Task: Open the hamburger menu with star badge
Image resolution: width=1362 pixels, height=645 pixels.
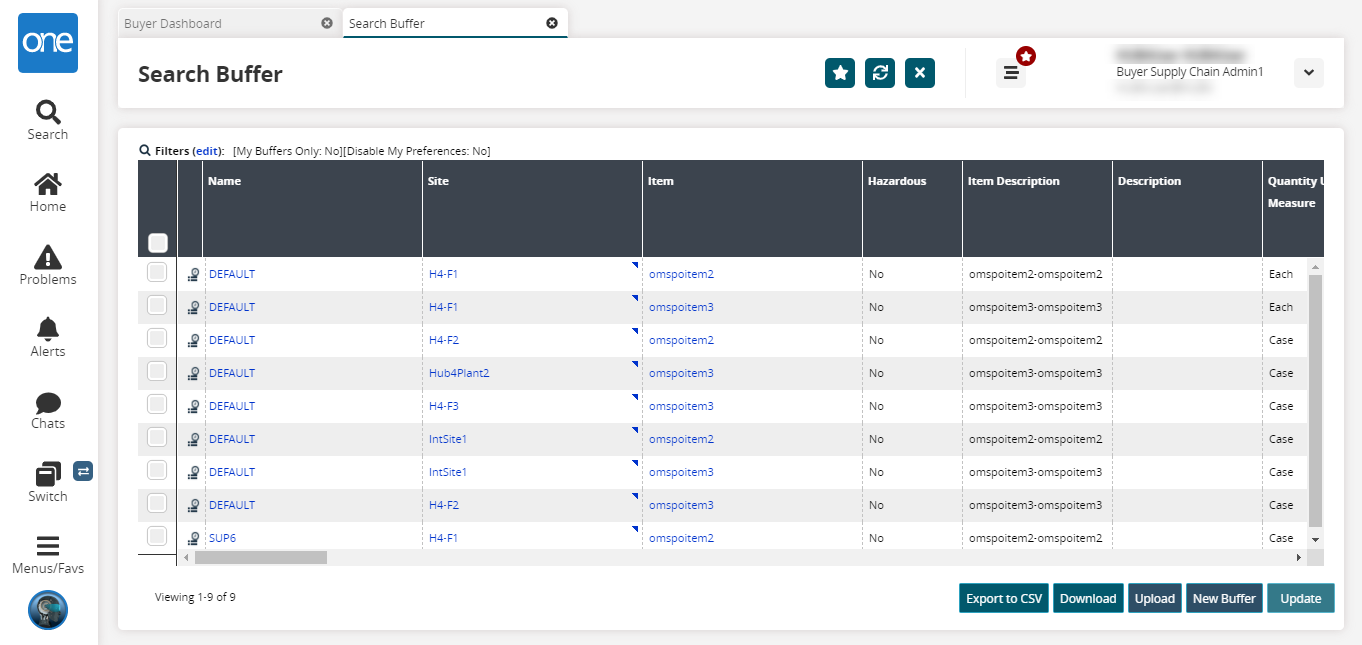Action: [1011, 73]
